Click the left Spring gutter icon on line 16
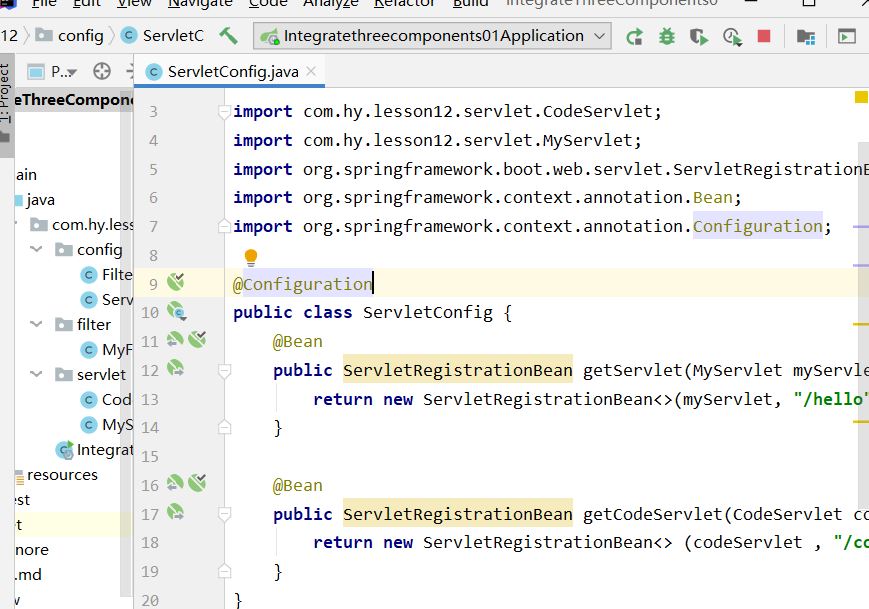Viewport: 869px width, 609px height. (175, 483)
